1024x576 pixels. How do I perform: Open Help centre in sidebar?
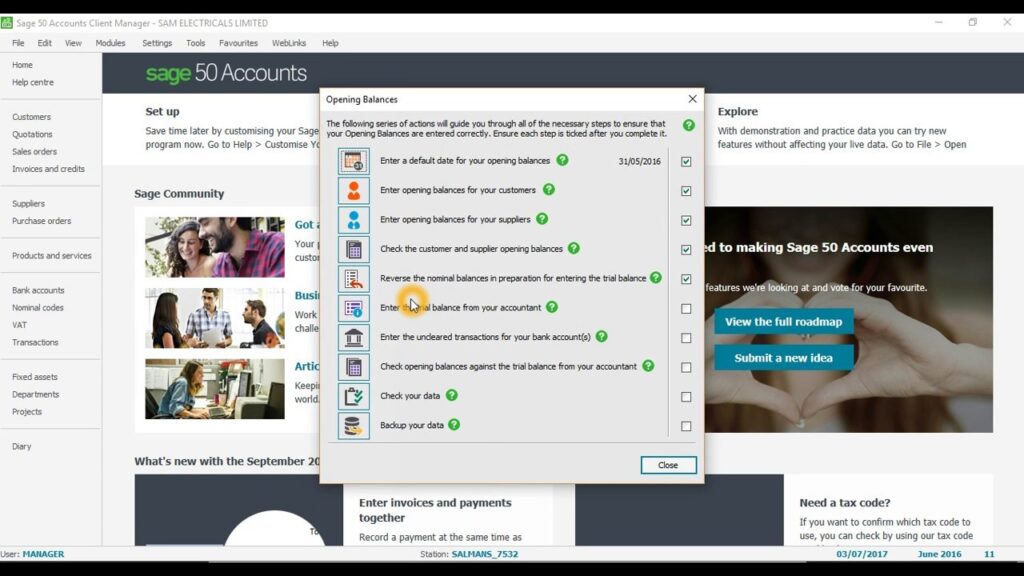tap(33, 82)
